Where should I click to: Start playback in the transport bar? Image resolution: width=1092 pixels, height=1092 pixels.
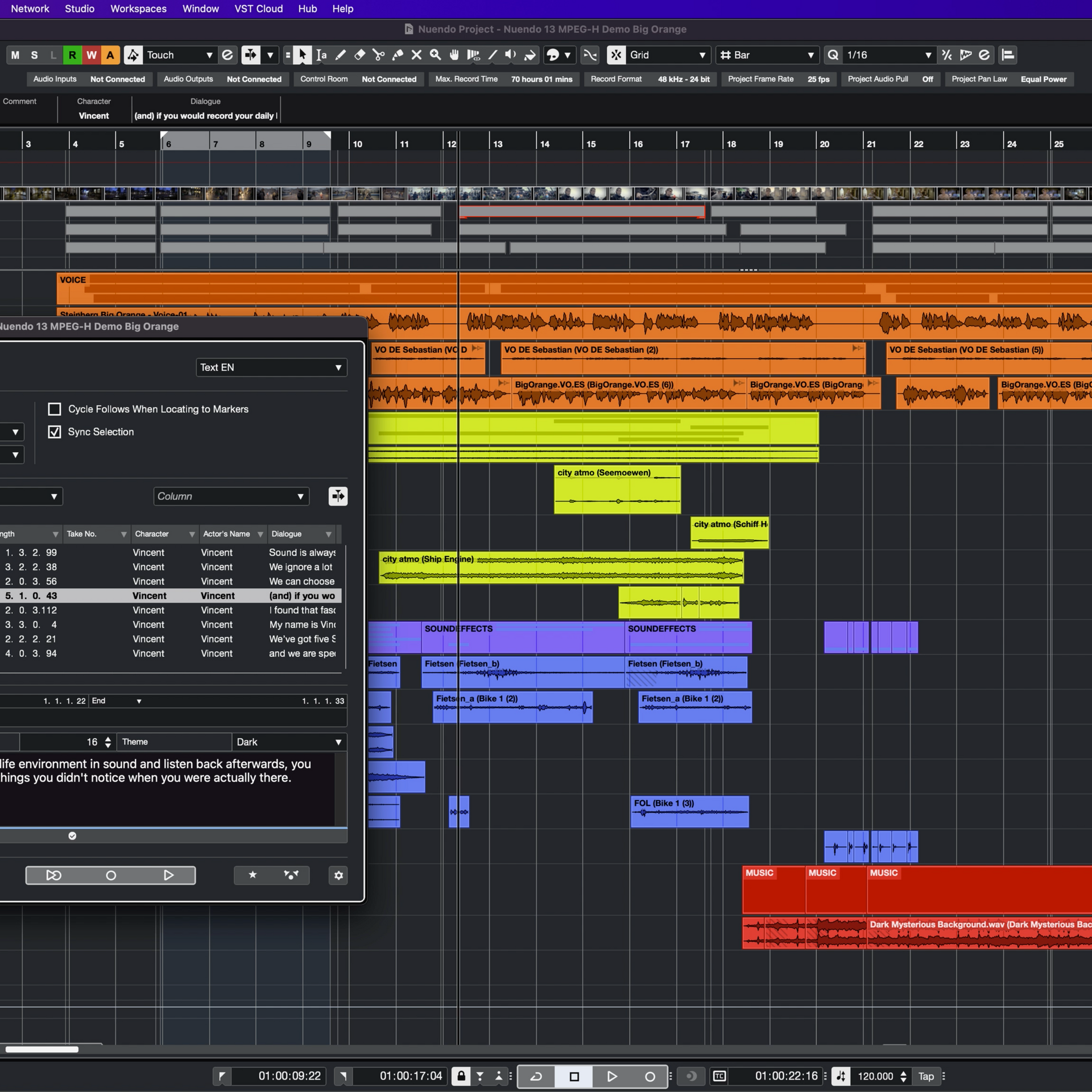click(x=612, y=1076)
